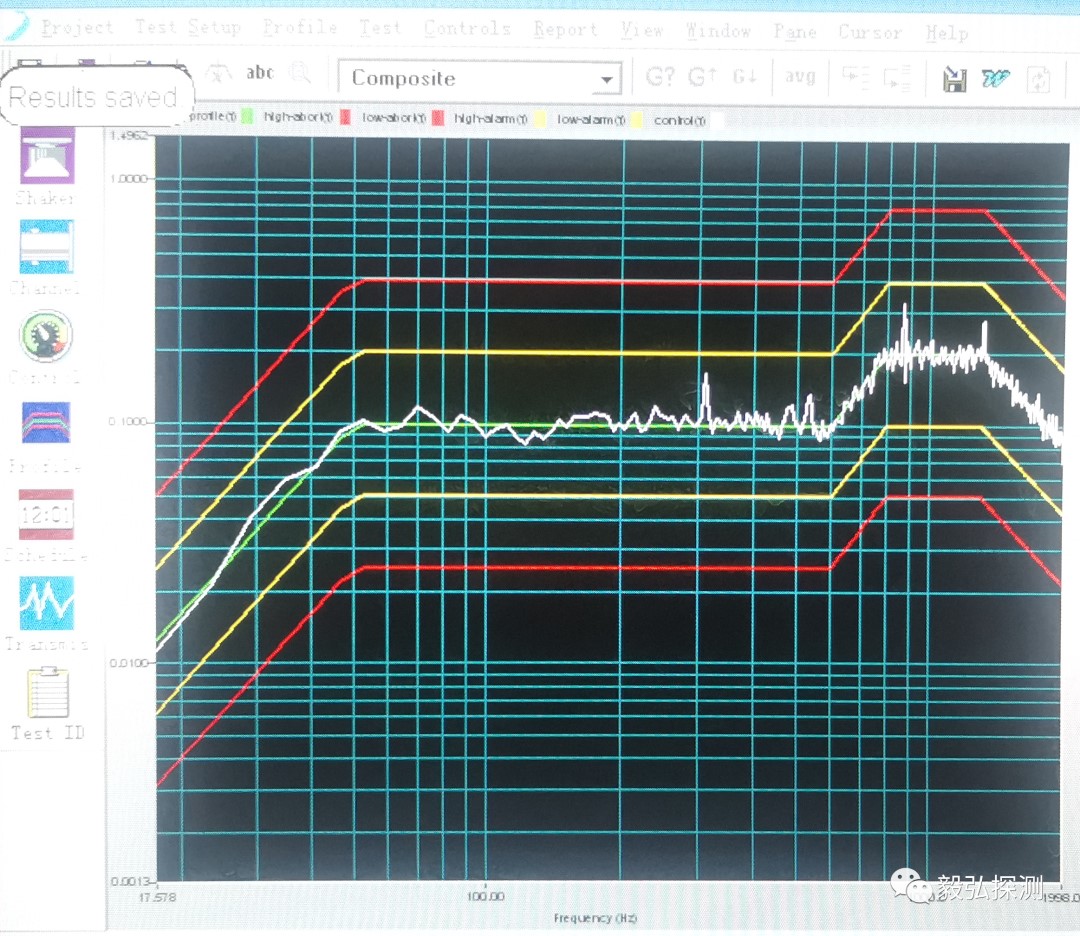
Task: Open the Test Setup menu
Action: (188, 28)
